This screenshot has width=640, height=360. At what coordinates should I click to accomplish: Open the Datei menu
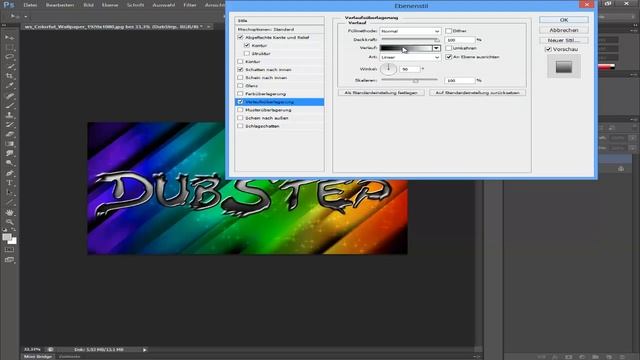click(30, 5)
